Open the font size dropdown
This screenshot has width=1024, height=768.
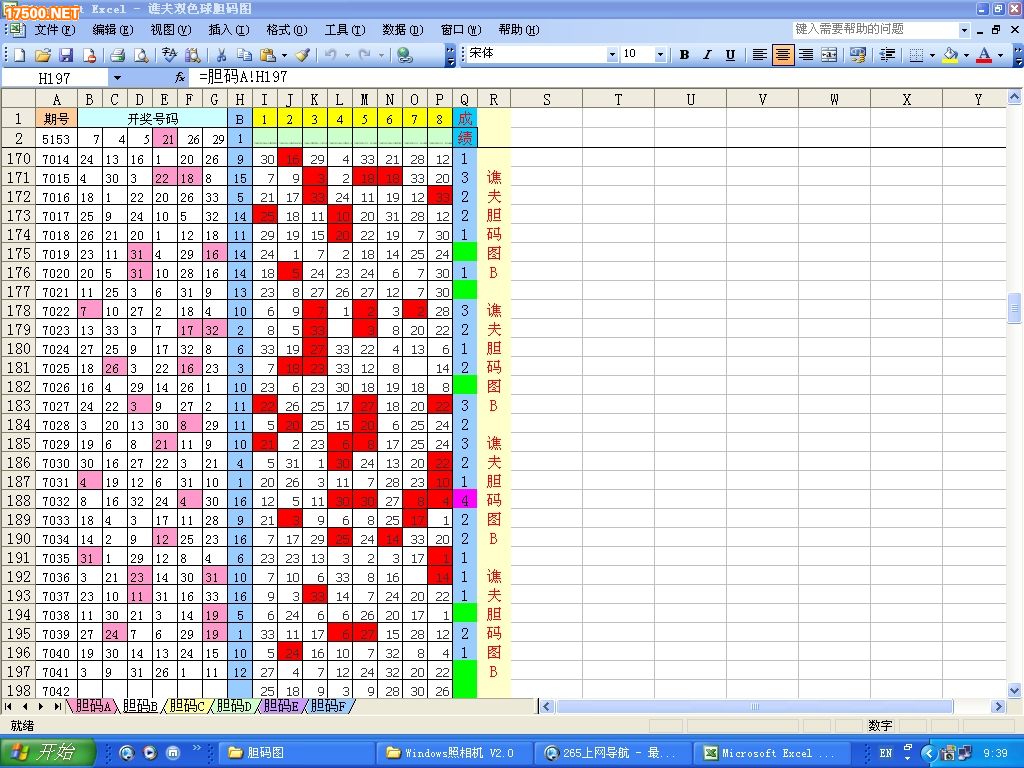coord(660,55)
